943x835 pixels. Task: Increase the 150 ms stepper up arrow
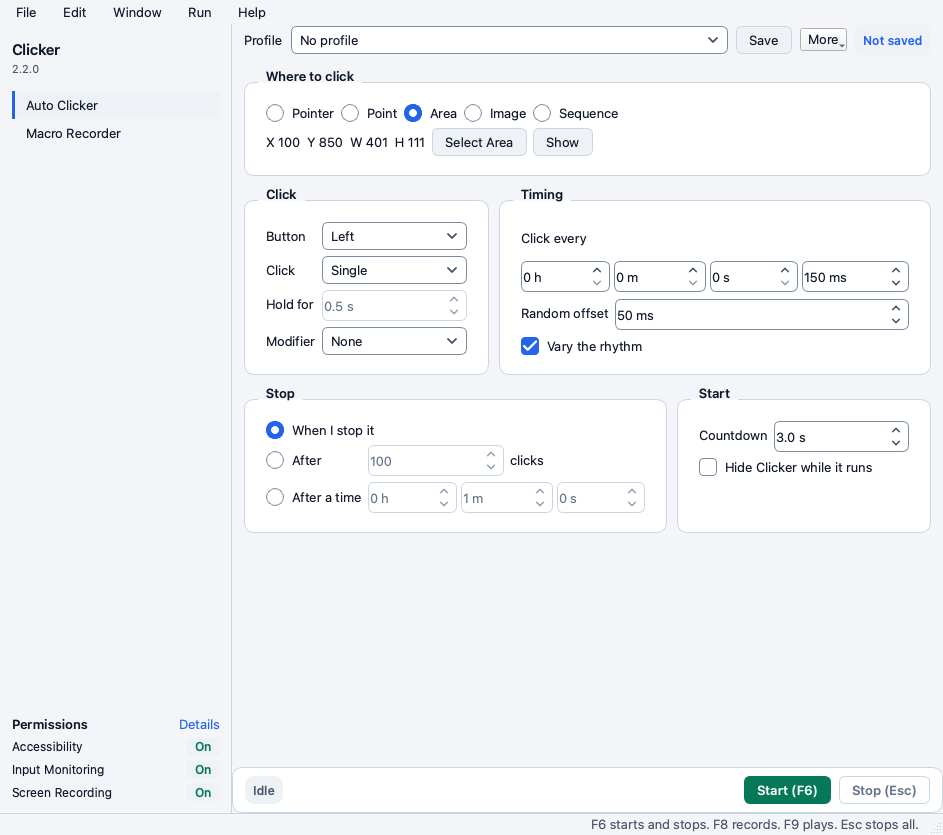[896, 271]
